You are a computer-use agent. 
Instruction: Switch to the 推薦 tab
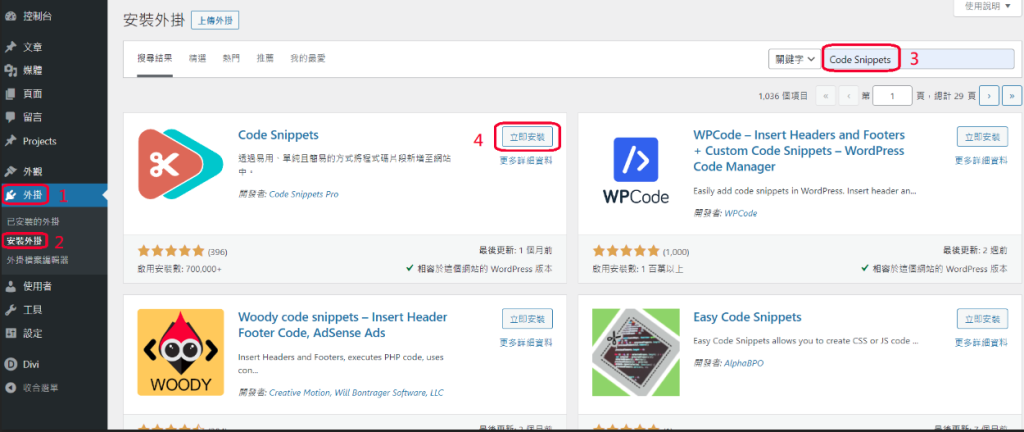265,58
